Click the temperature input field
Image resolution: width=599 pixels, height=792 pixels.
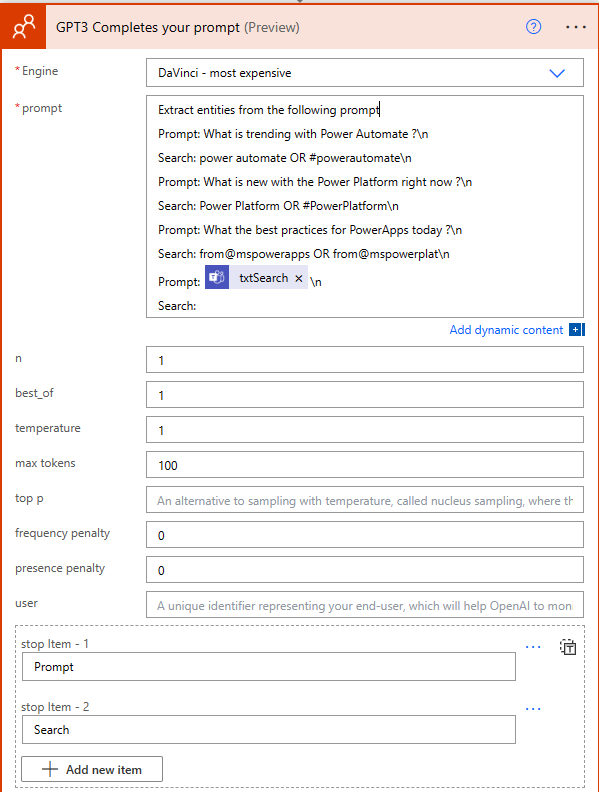click(365, 430)
